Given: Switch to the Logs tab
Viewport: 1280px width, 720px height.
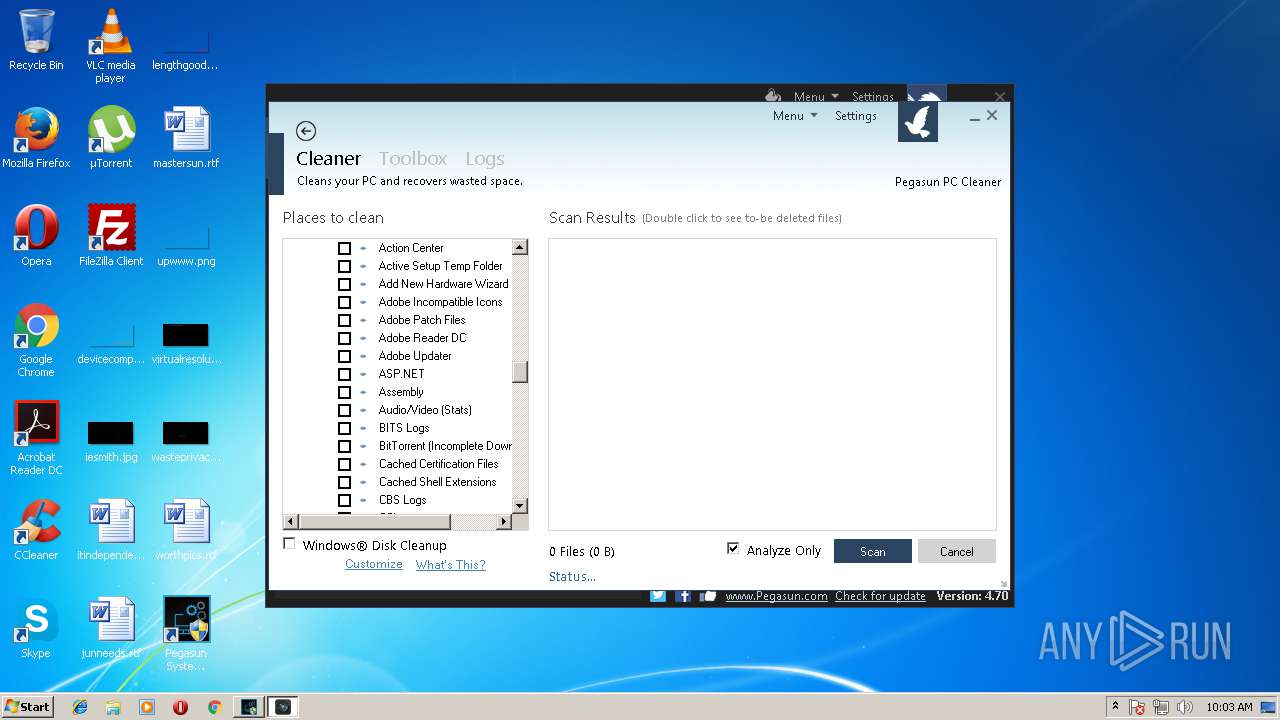Looking at the screenshot, I should [x=485, y=158].
